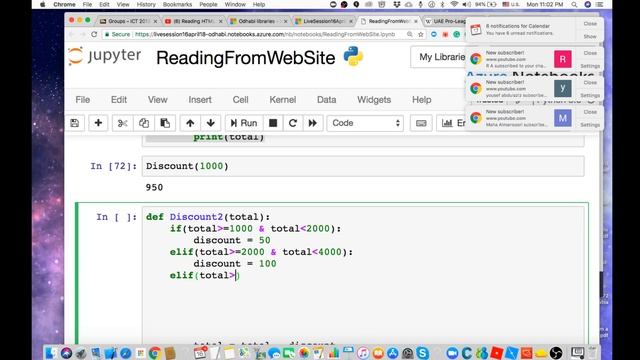Close the Maha subscriber notification
The image size is (640, 360).
click(590, 112)
